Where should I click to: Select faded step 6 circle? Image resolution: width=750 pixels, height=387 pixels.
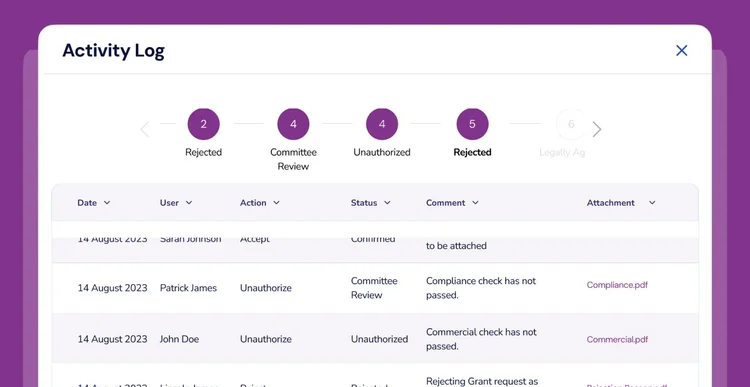pyautogui.click(x=571, y=124)
